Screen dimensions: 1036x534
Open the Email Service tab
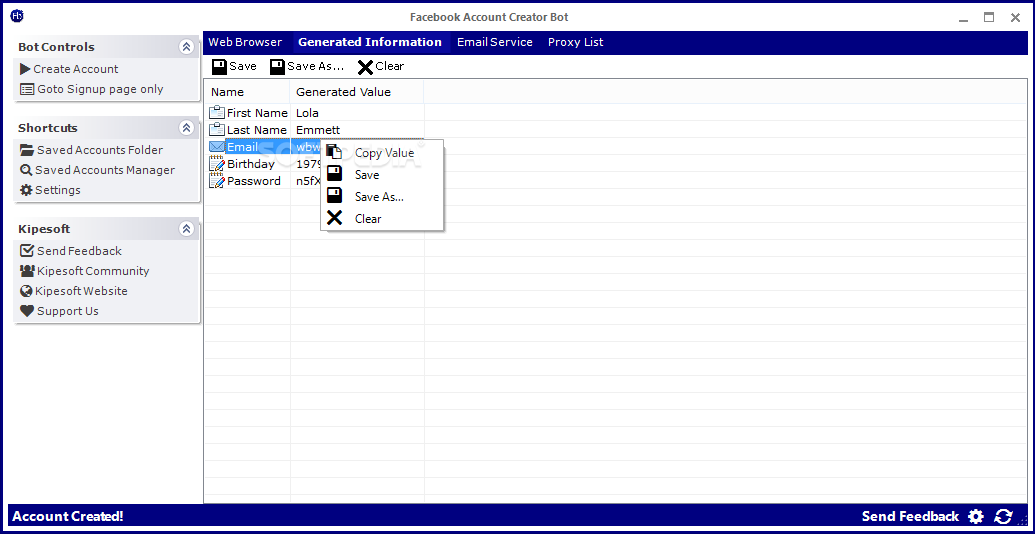click(x=494, y=42)
